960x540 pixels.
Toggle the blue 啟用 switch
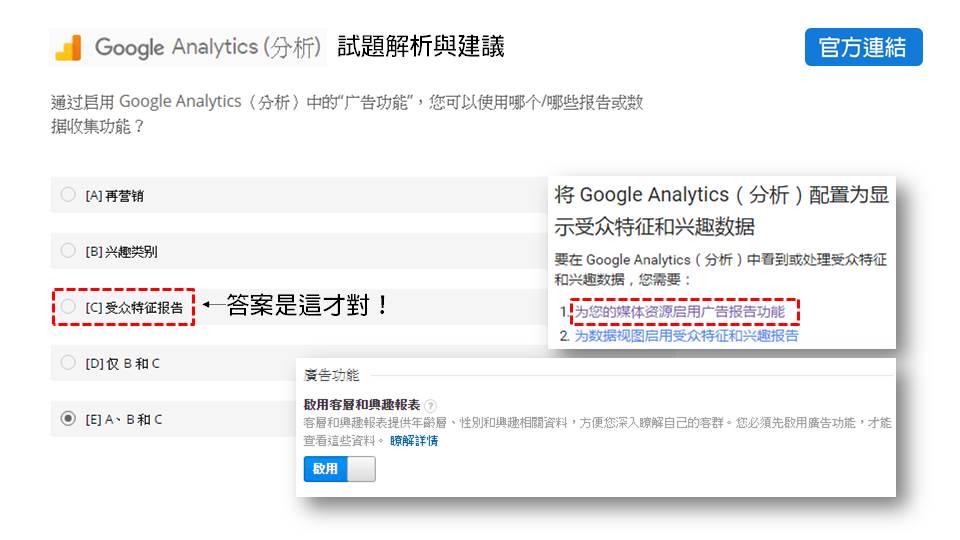pyautogui.click(x=339, y=468)
